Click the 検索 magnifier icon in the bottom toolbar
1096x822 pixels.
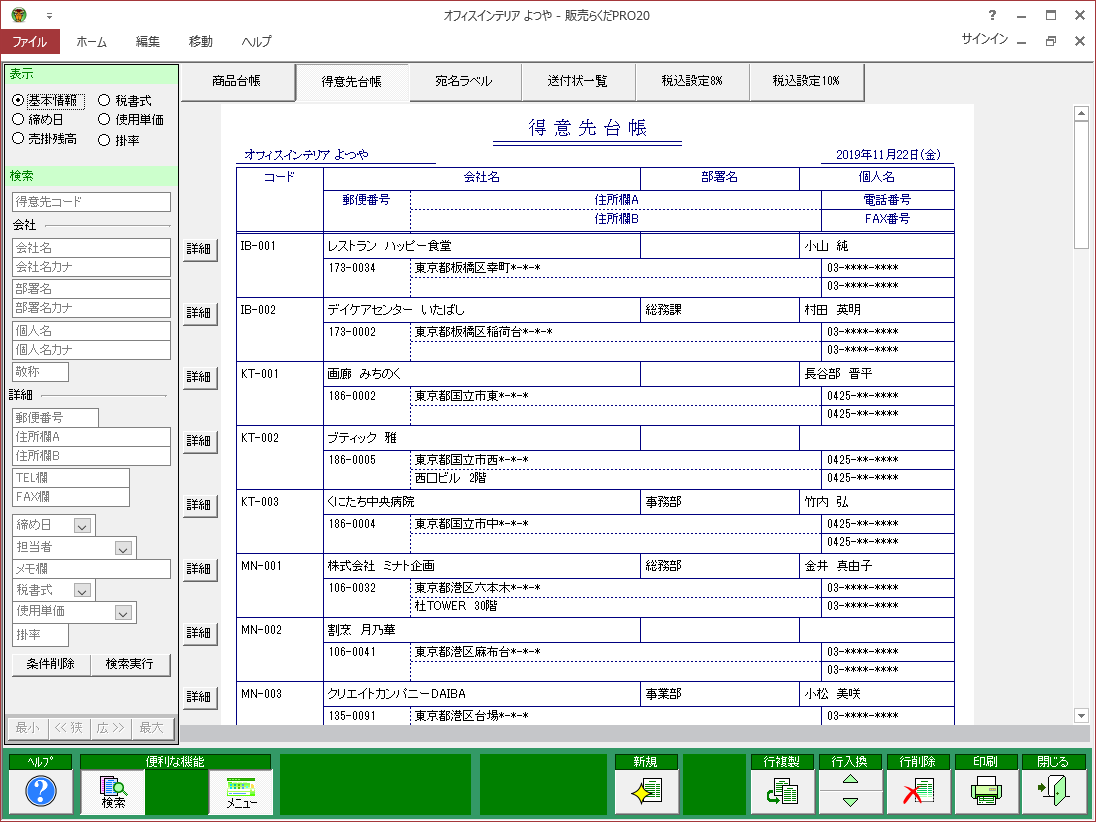tap(113, 791)
